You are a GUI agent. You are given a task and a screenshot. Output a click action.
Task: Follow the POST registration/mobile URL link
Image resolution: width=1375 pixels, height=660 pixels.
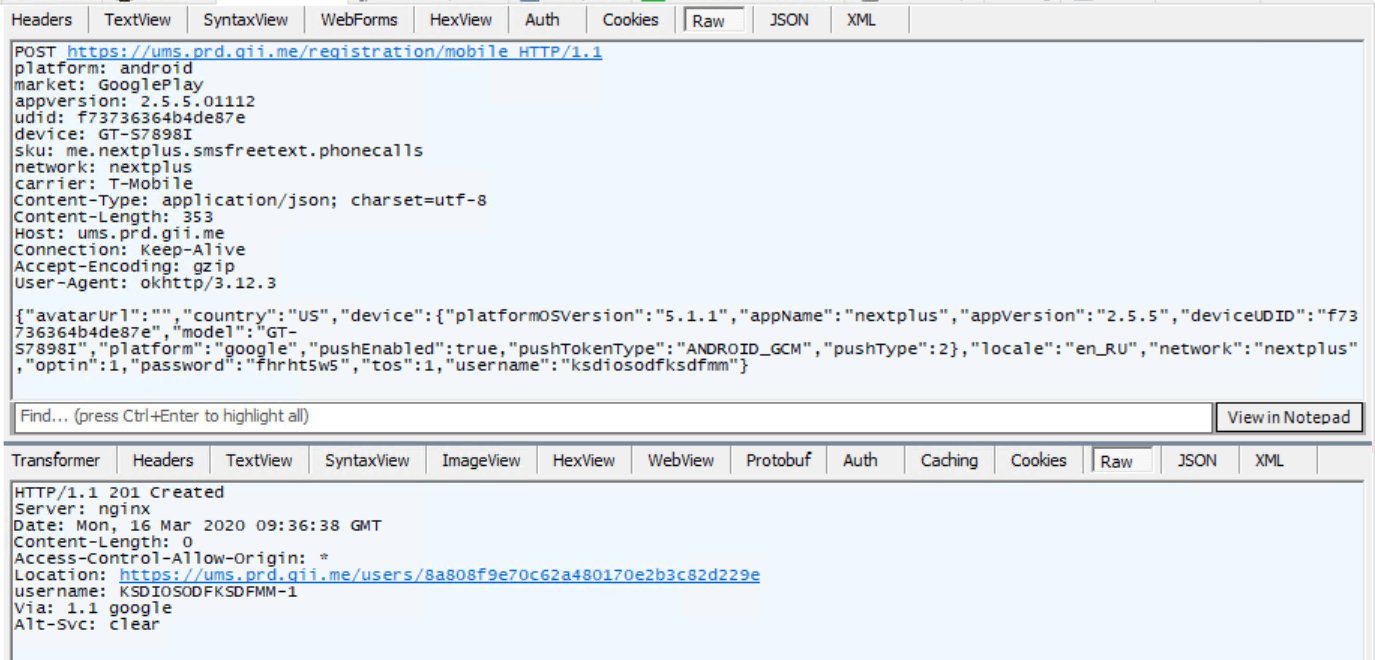(334, 52)
